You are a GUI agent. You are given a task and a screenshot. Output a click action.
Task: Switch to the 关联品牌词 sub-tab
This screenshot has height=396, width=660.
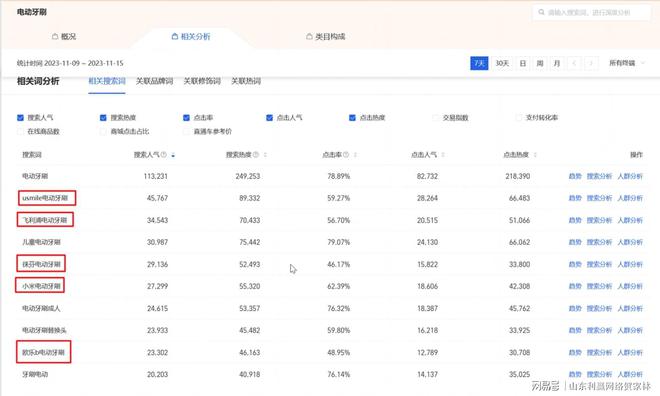(x=154, y=81)
